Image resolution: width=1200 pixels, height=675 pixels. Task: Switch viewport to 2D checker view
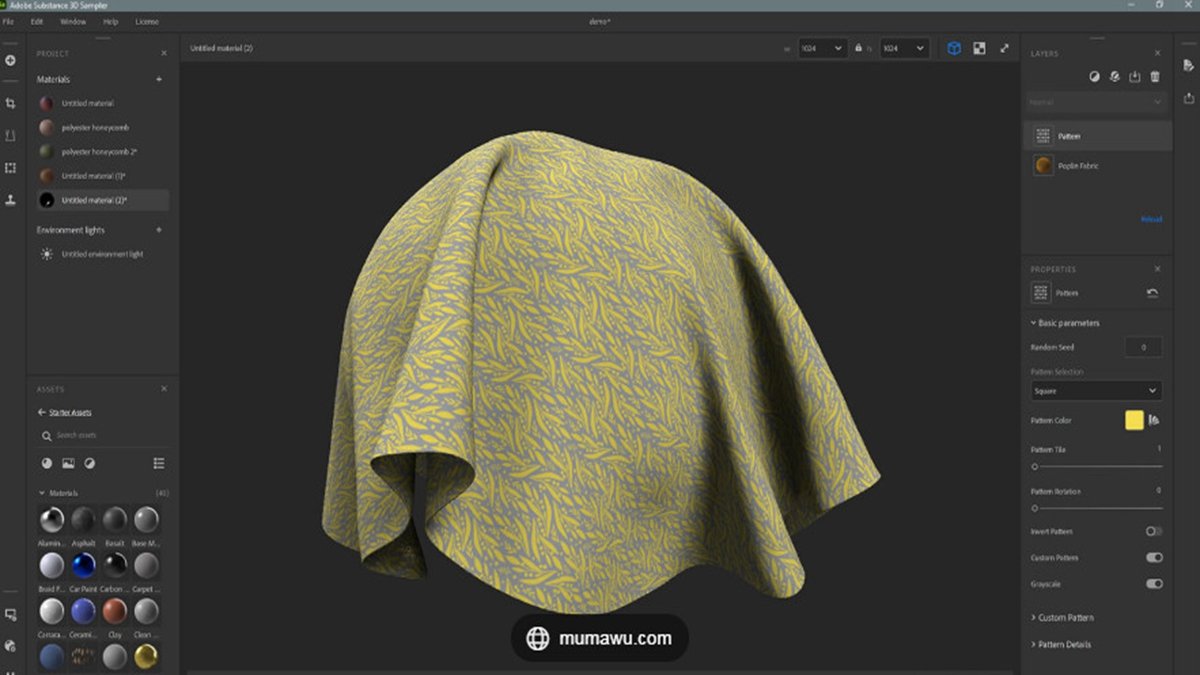tap(979, 48)
